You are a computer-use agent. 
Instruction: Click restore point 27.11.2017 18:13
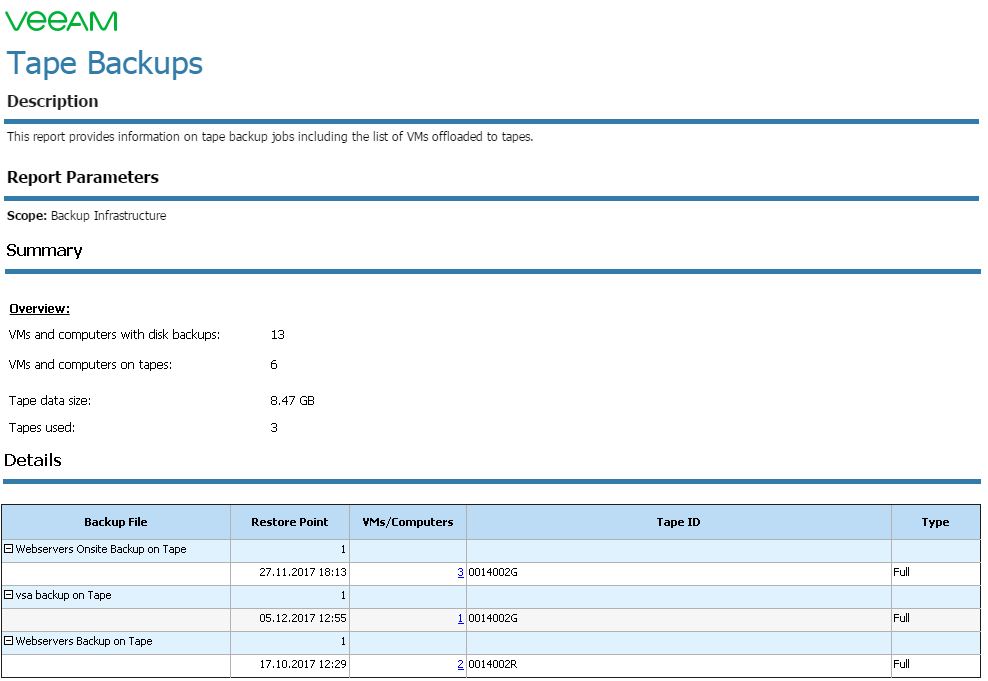click(x=303, y=573)
